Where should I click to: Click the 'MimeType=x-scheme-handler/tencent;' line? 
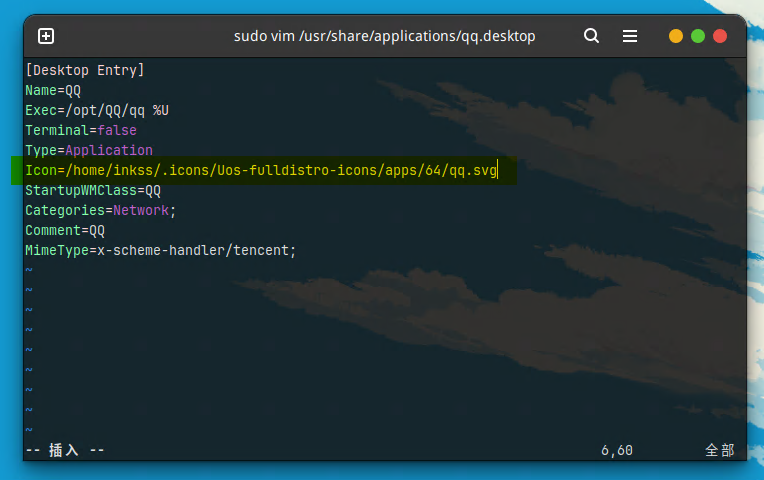(x=160, y=250)
